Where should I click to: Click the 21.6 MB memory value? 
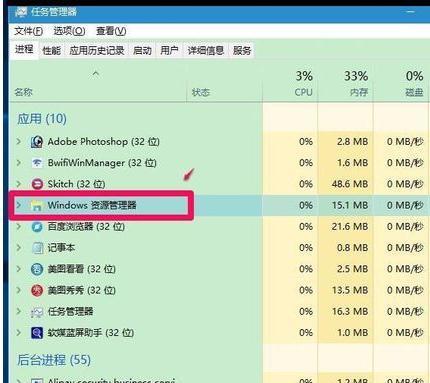click(x=350, y=227)
